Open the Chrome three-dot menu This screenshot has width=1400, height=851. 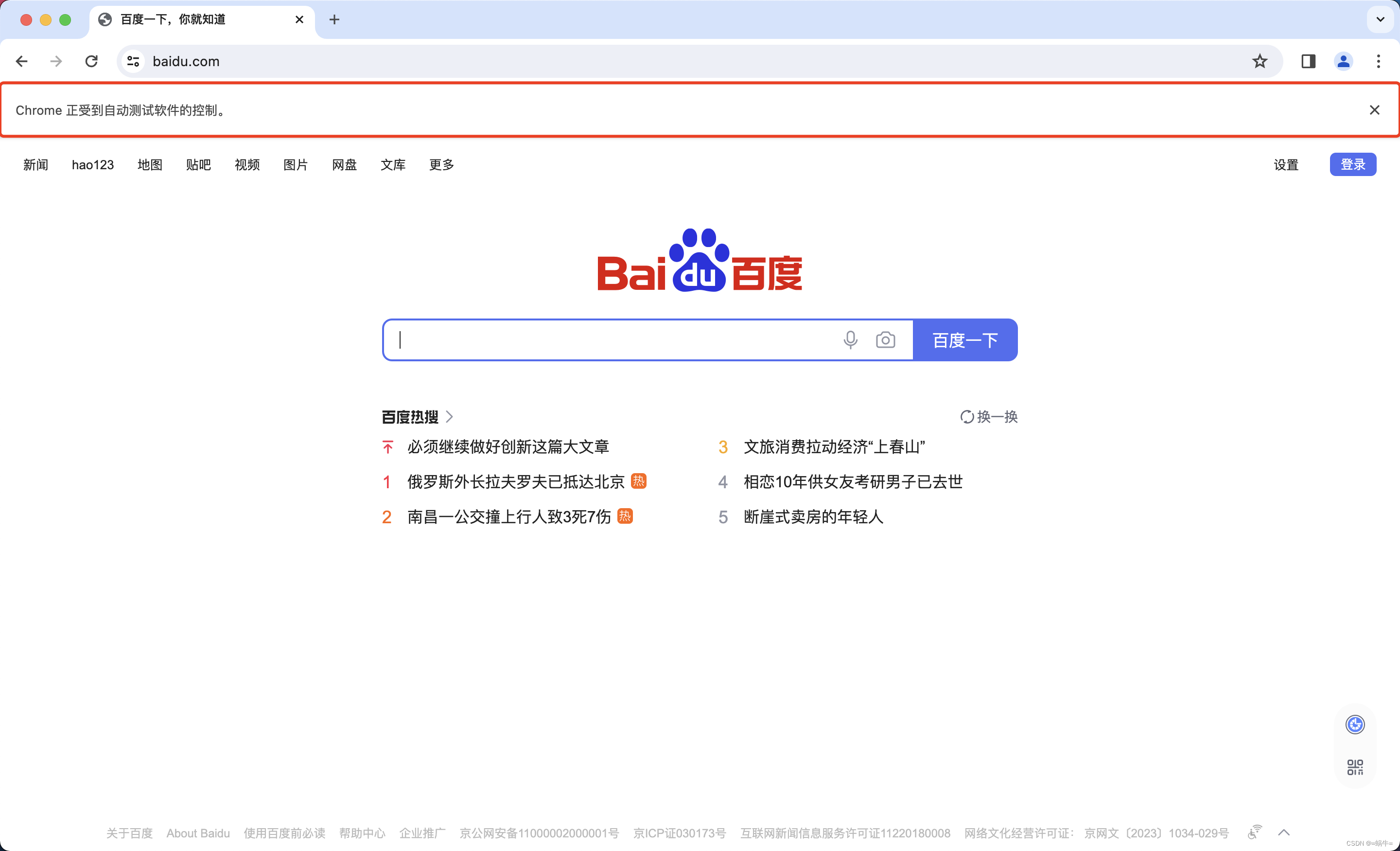point(1379,61)
